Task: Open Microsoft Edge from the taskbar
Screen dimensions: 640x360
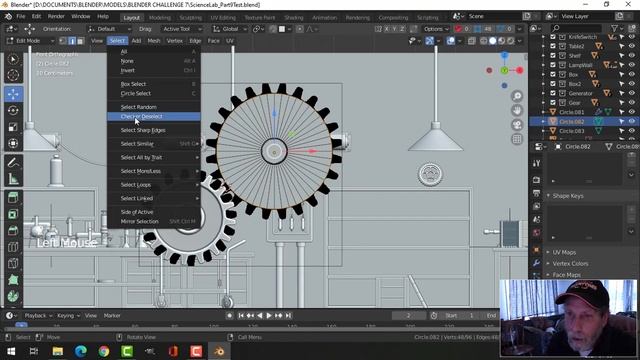Action: (x=81, y=351)
